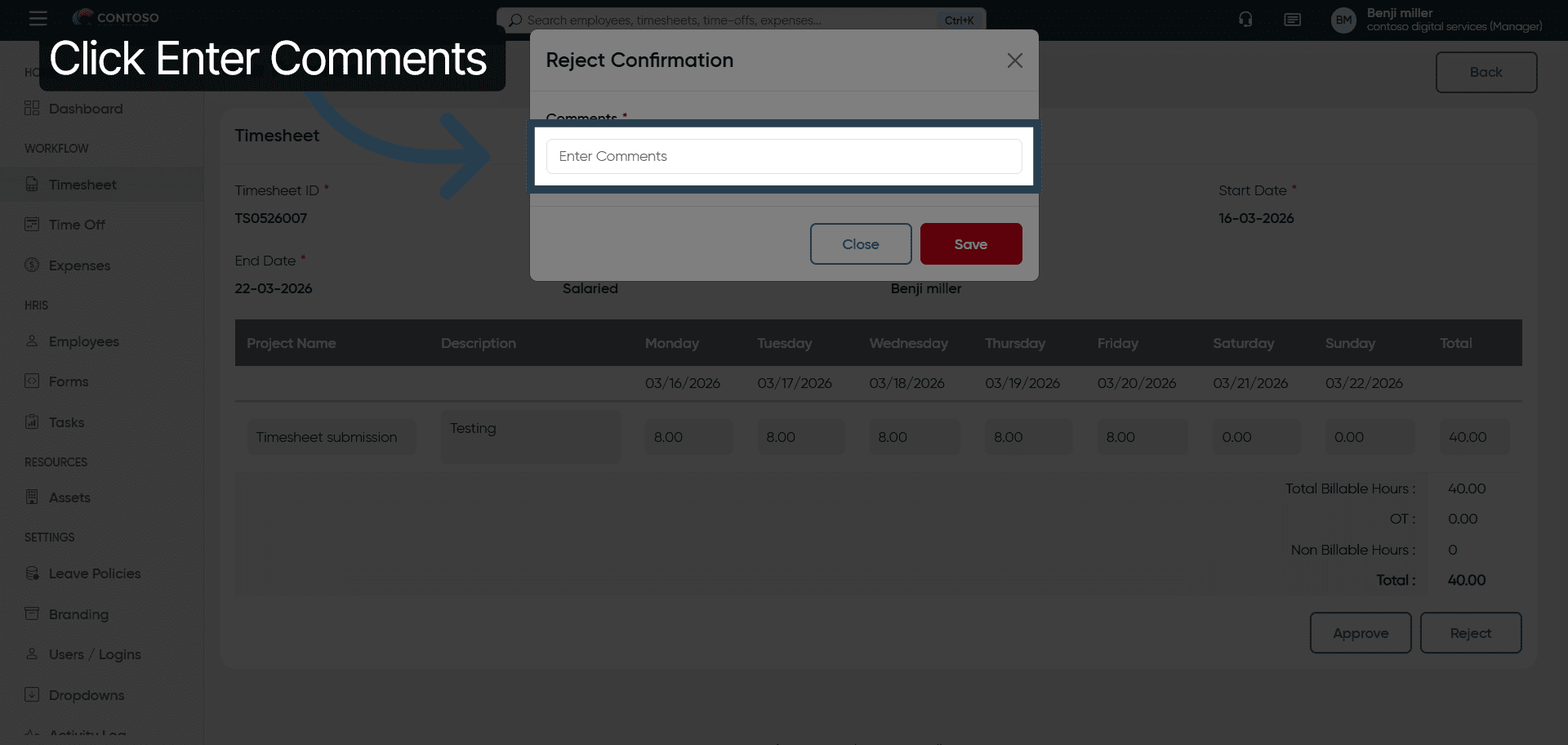
Task: Click the BM user avatar
Action: click(1343, 20)
